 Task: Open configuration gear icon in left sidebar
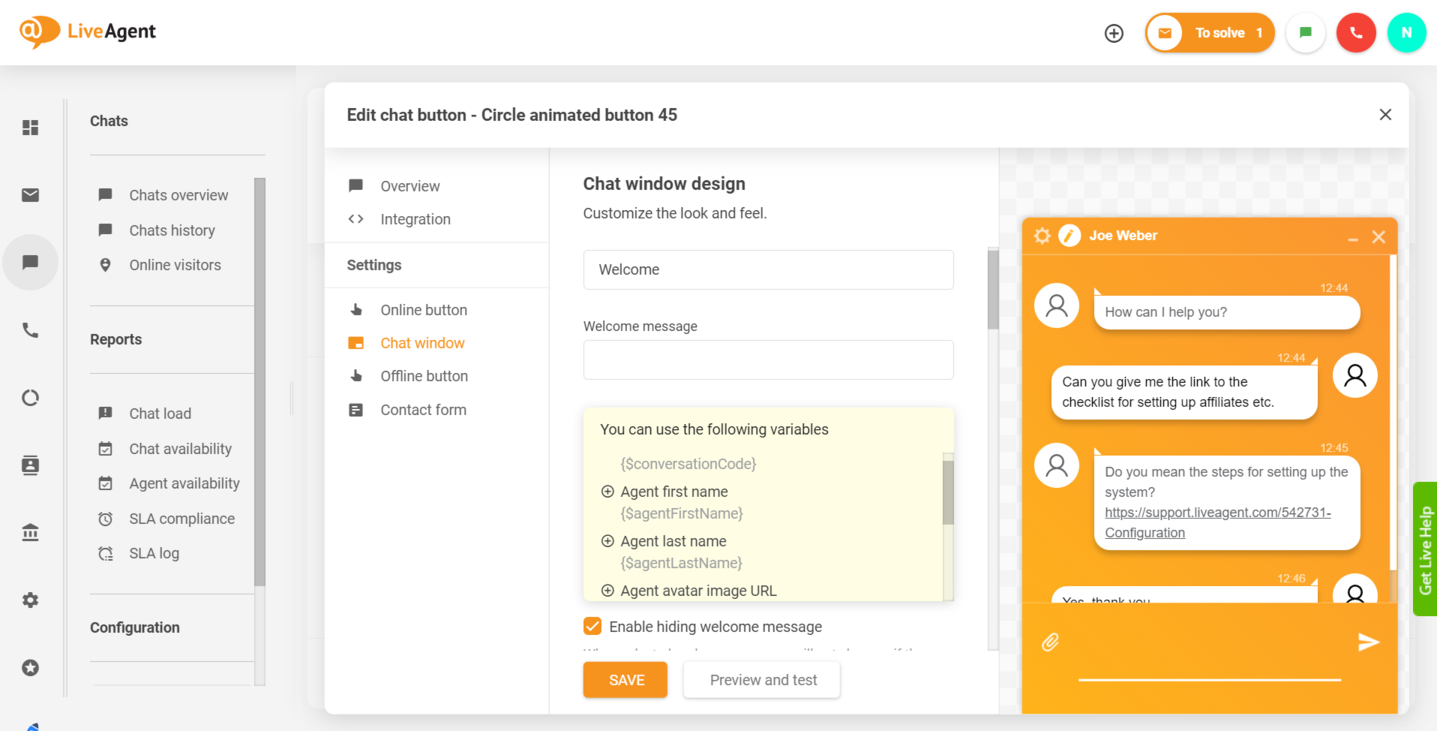point(31,600)
